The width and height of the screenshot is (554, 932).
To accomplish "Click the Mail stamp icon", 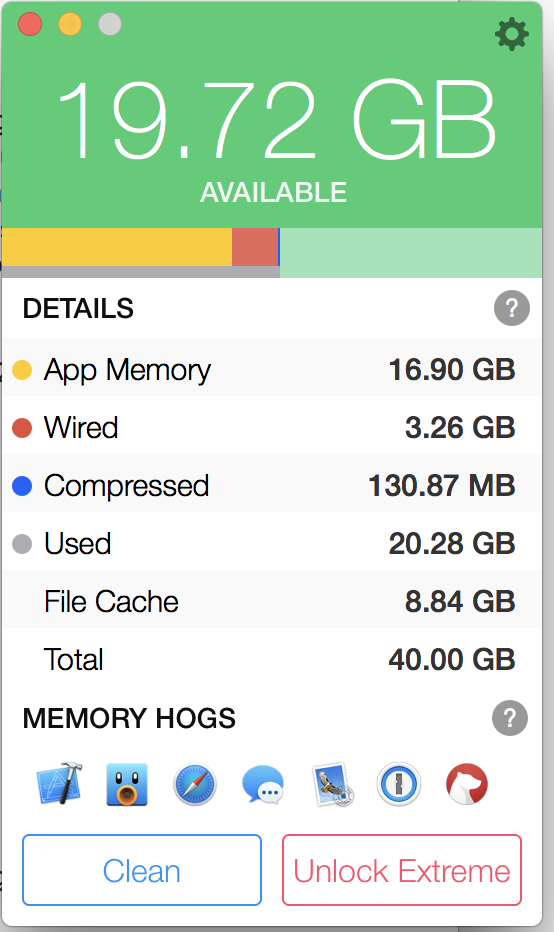I will pos(332,785).
